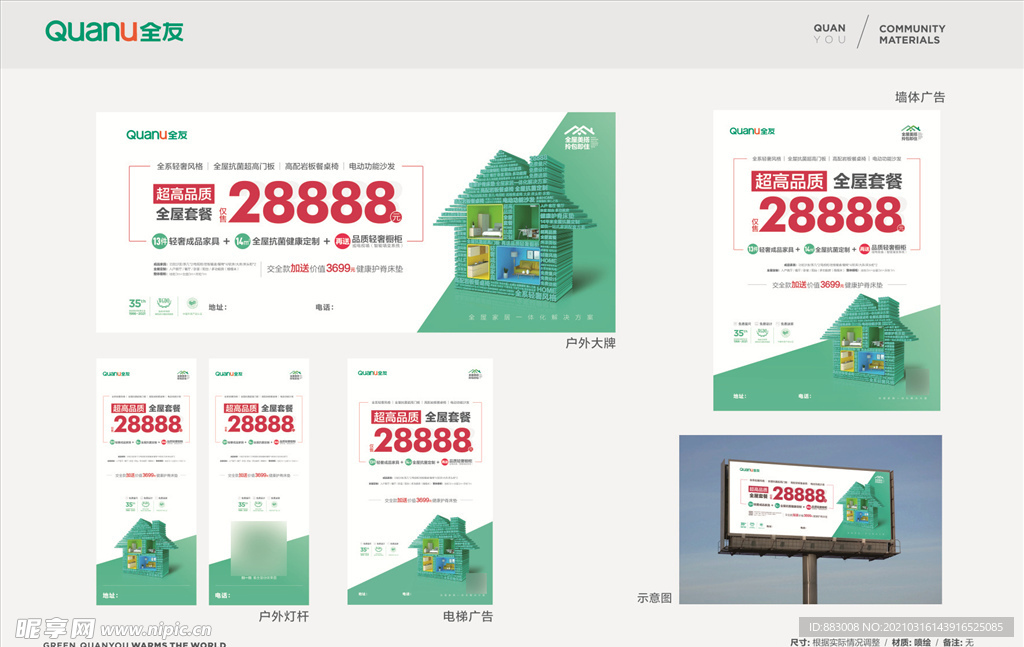Viewport: 1024px width, 647px height.
Task: Click the COMMUNITY MATERIALS heading text
Action: click(911, 35)
